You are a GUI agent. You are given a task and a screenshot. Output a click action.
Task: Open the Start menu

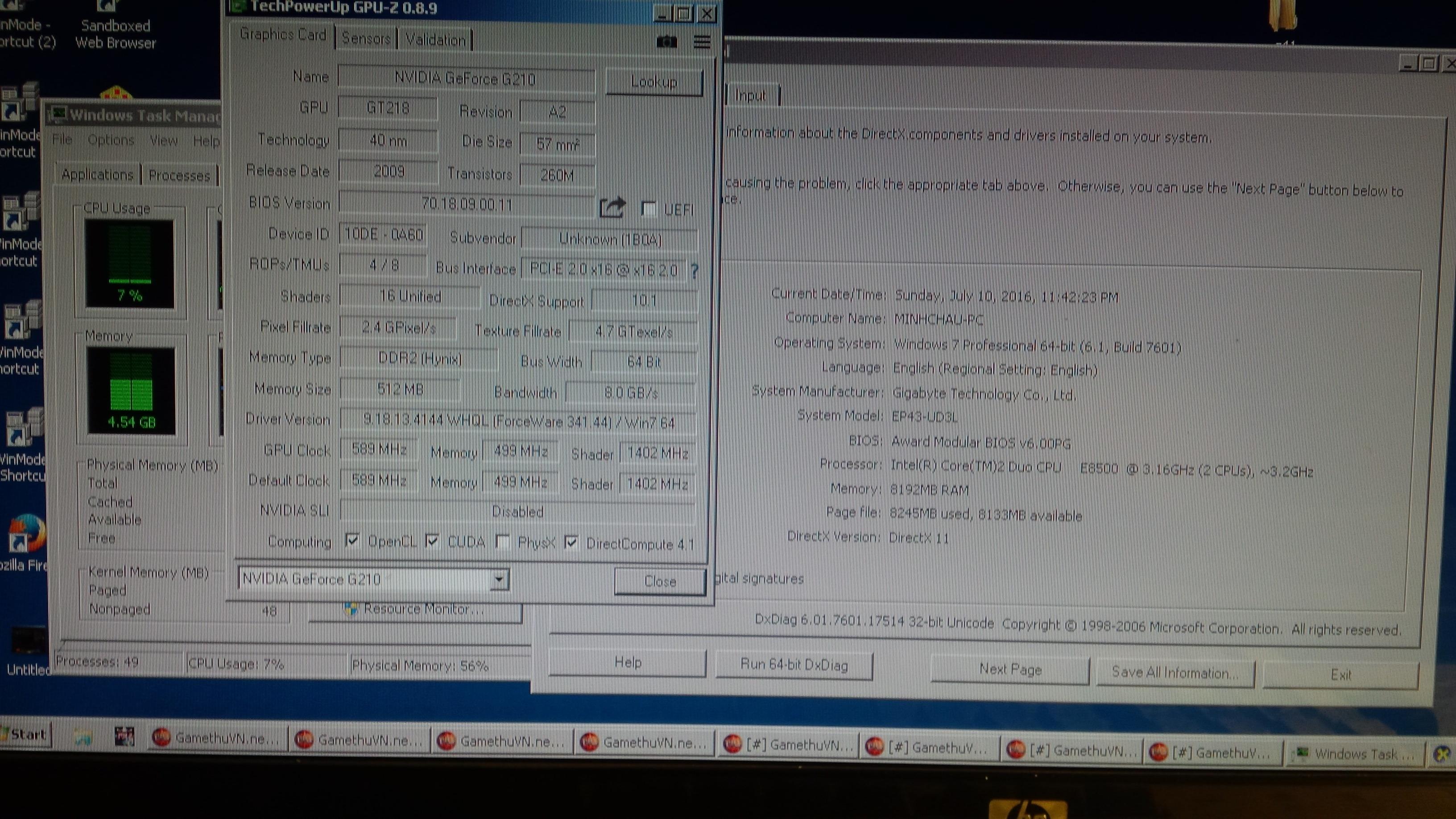click(25, 734)
